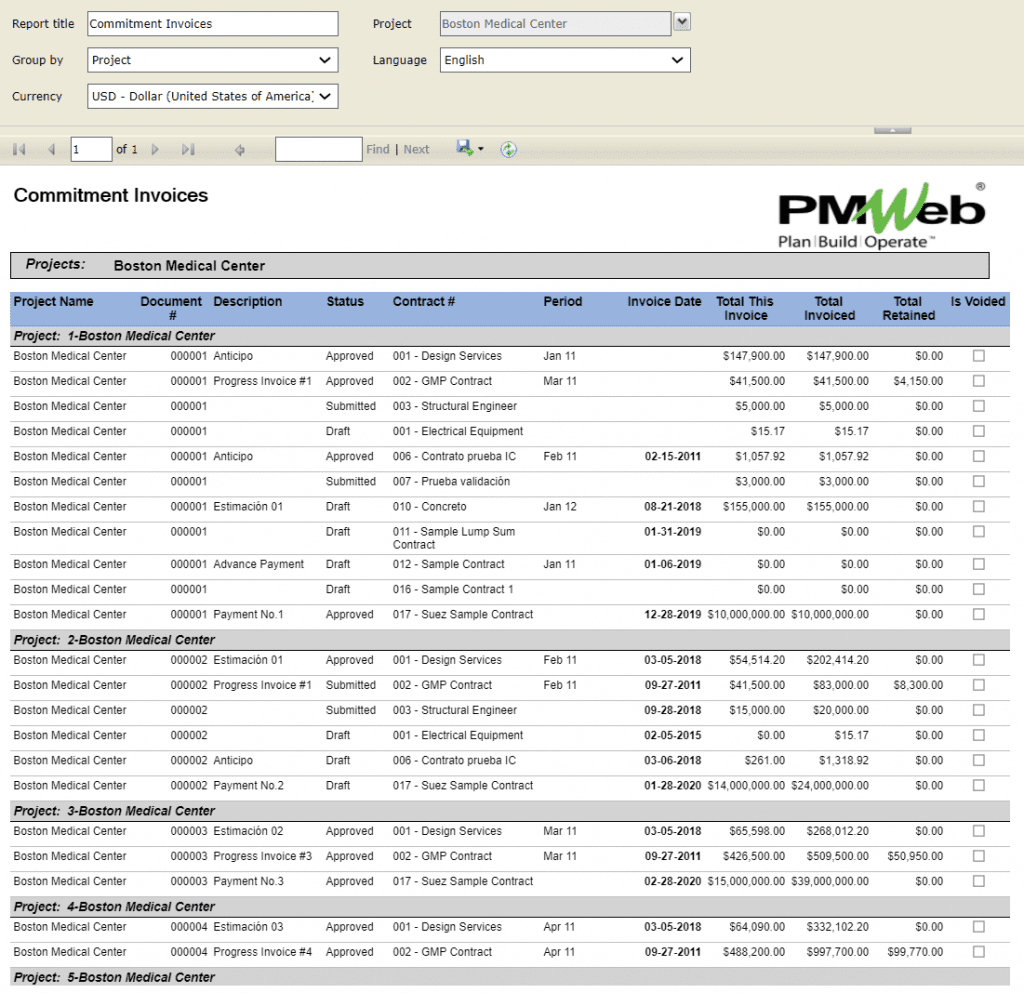Click document number 000004 for Estimación 03

189,927
